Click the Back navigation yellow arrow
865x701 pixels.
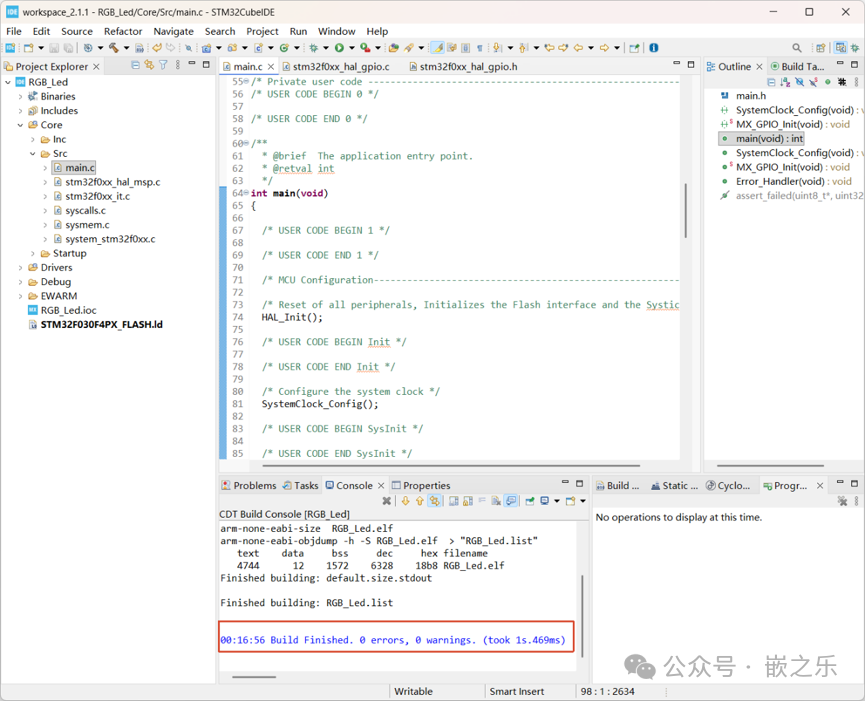(x=578, y=47)
